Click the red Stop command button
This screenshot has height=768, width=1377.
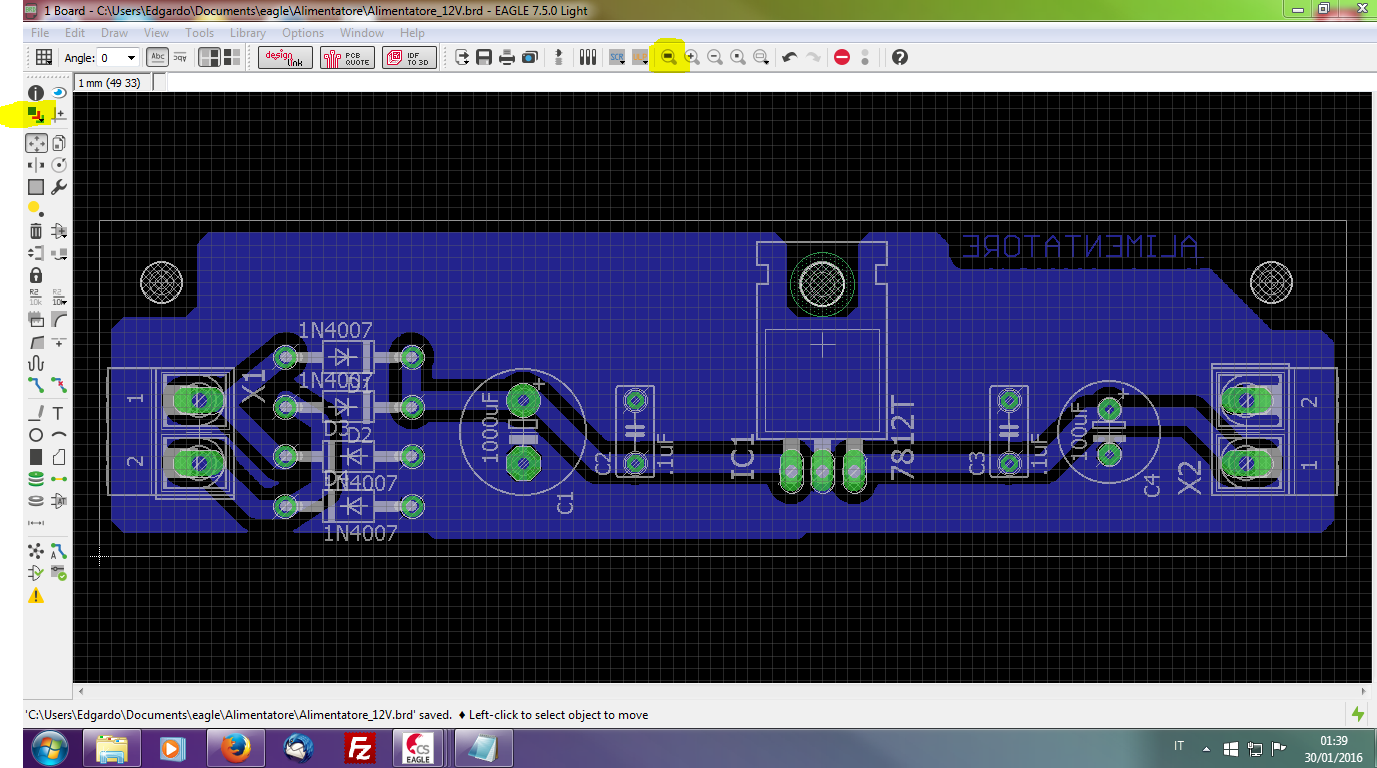pyautogui.click(x=842, y=58)
